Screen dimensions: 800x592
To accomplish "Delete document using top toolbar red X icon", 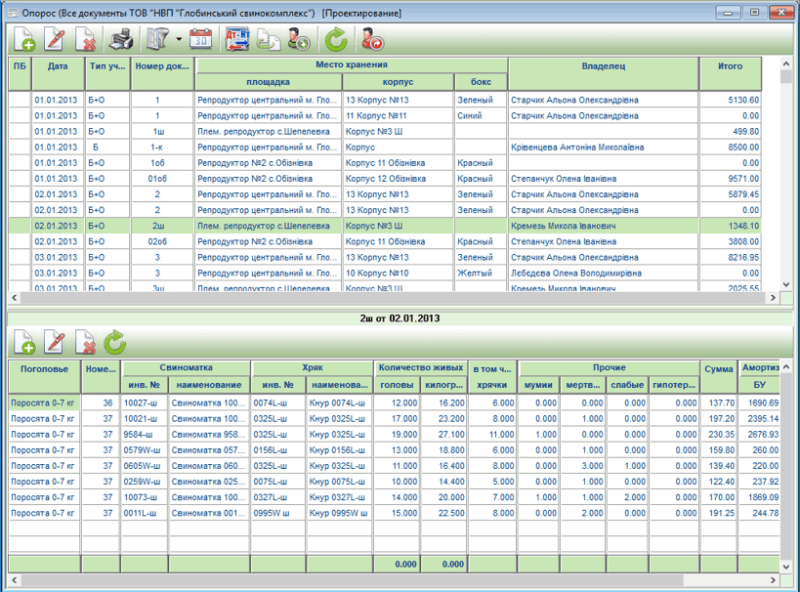I will (x=86, y=40).
